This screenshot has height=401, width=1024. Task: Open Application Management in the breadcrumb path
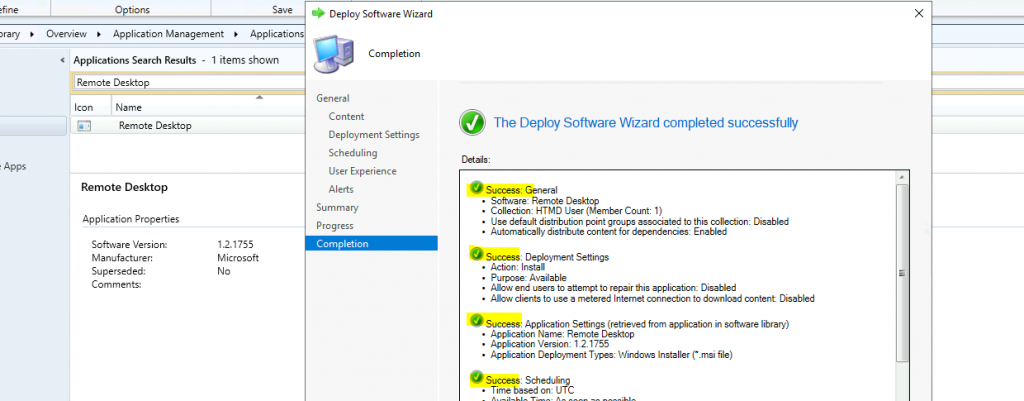click(x=168, y=34)
